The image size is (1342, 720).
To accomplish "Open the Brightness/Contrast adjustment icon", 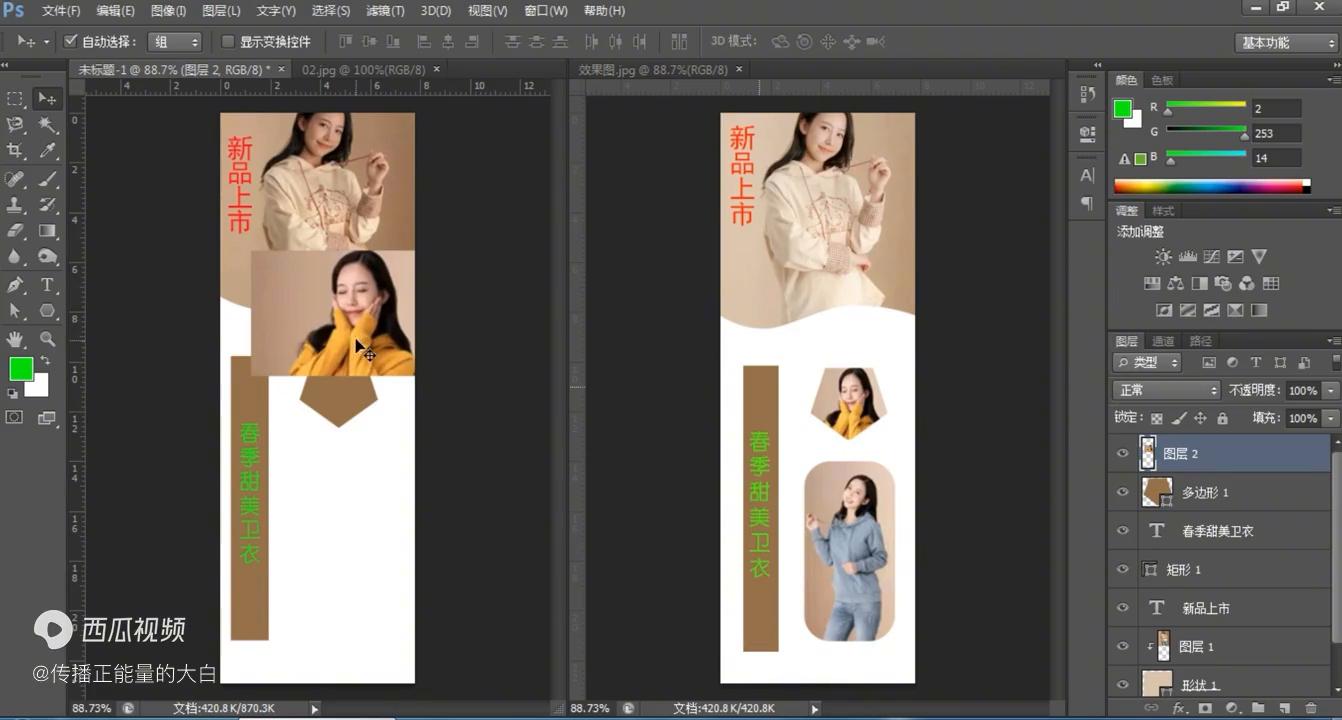I will coord(1163,257).
